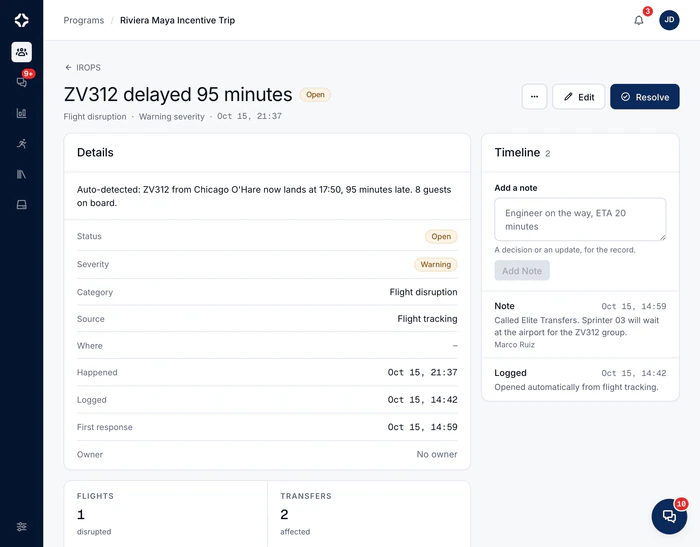700x547 pixels.
Task: Open the guests people icon in sidebar
Action: (x=21, y=52)
